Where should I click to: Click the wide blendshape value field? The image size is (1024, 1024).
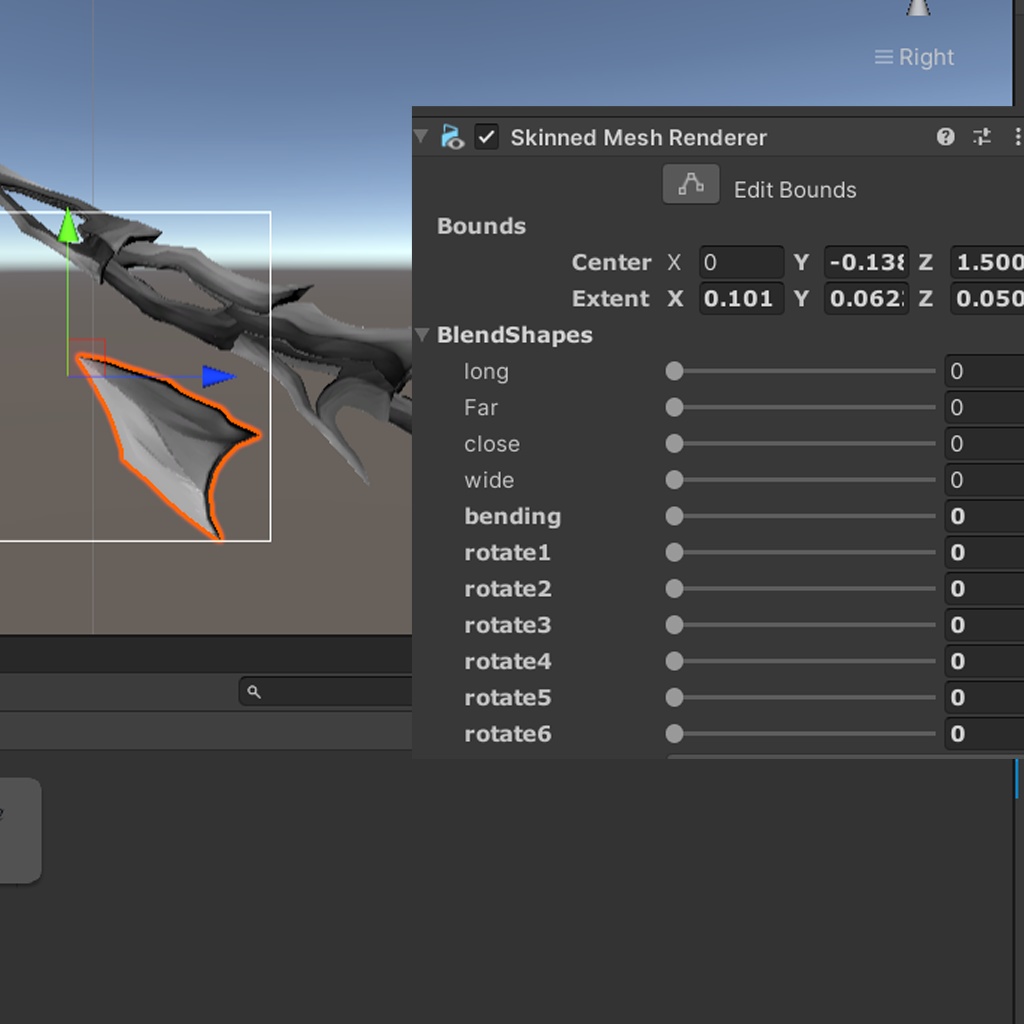point(984,480)
